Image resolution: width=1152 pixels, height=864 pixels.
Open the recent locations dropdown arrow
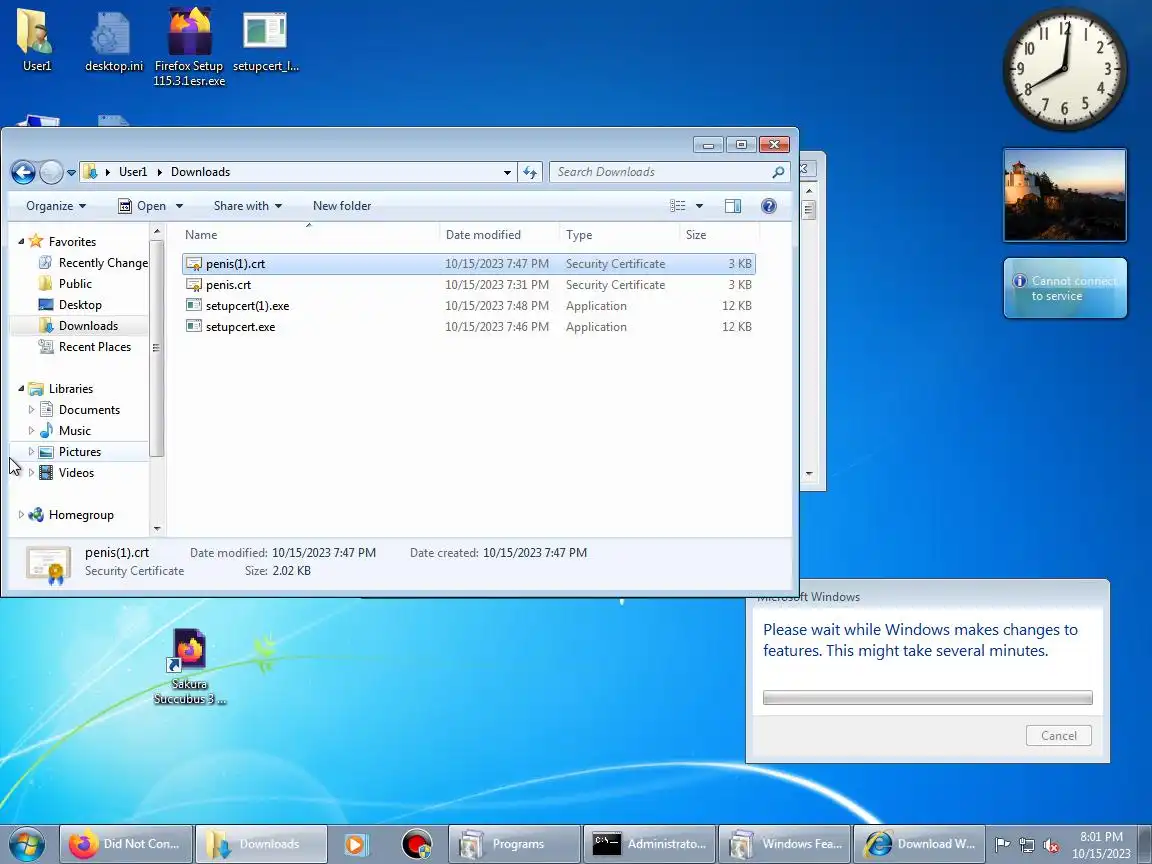pyautogui.click(x=71, y=173)
